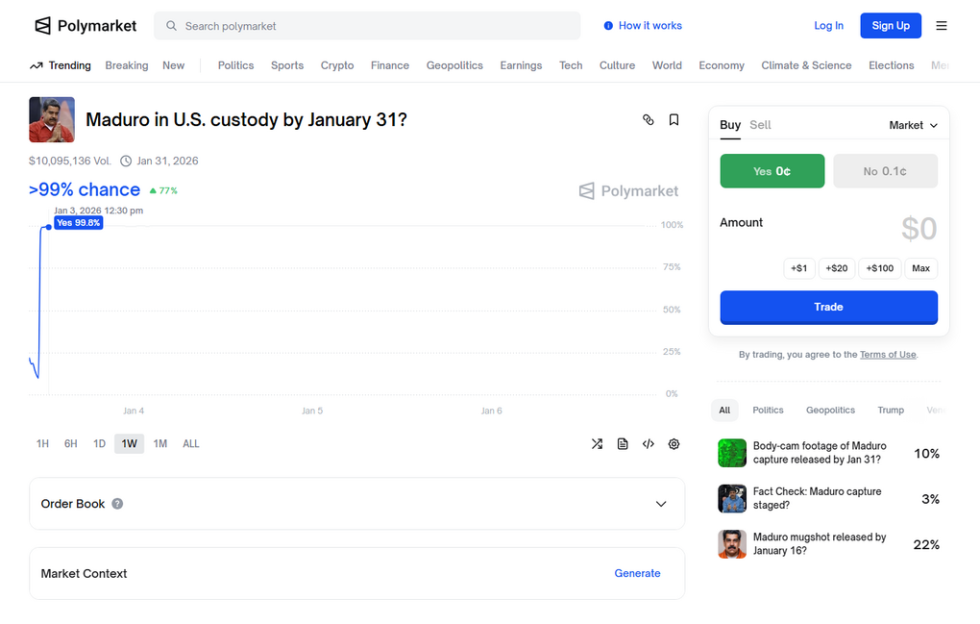
Task: Add +$20 to amount
Action: (836, 268)
